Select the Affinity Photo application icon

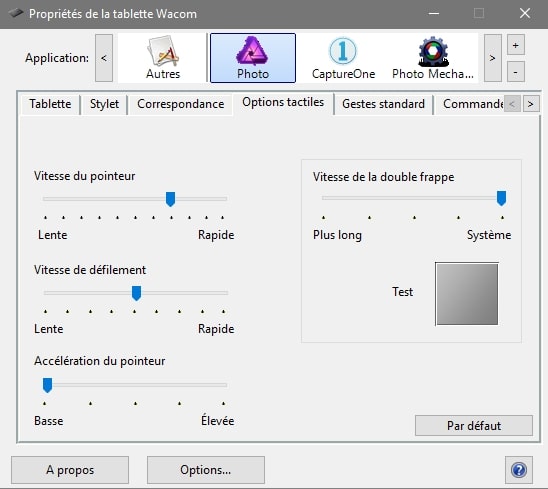(x=253, y=58)
